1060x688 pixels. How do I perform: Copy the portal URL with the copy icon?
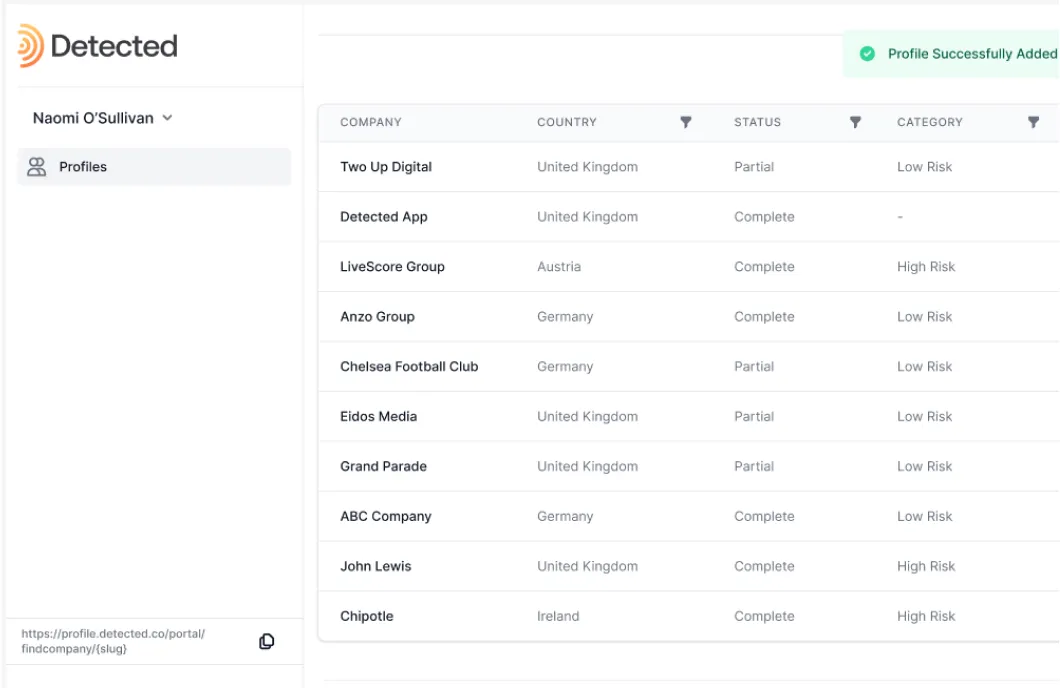tap(267, 641)
